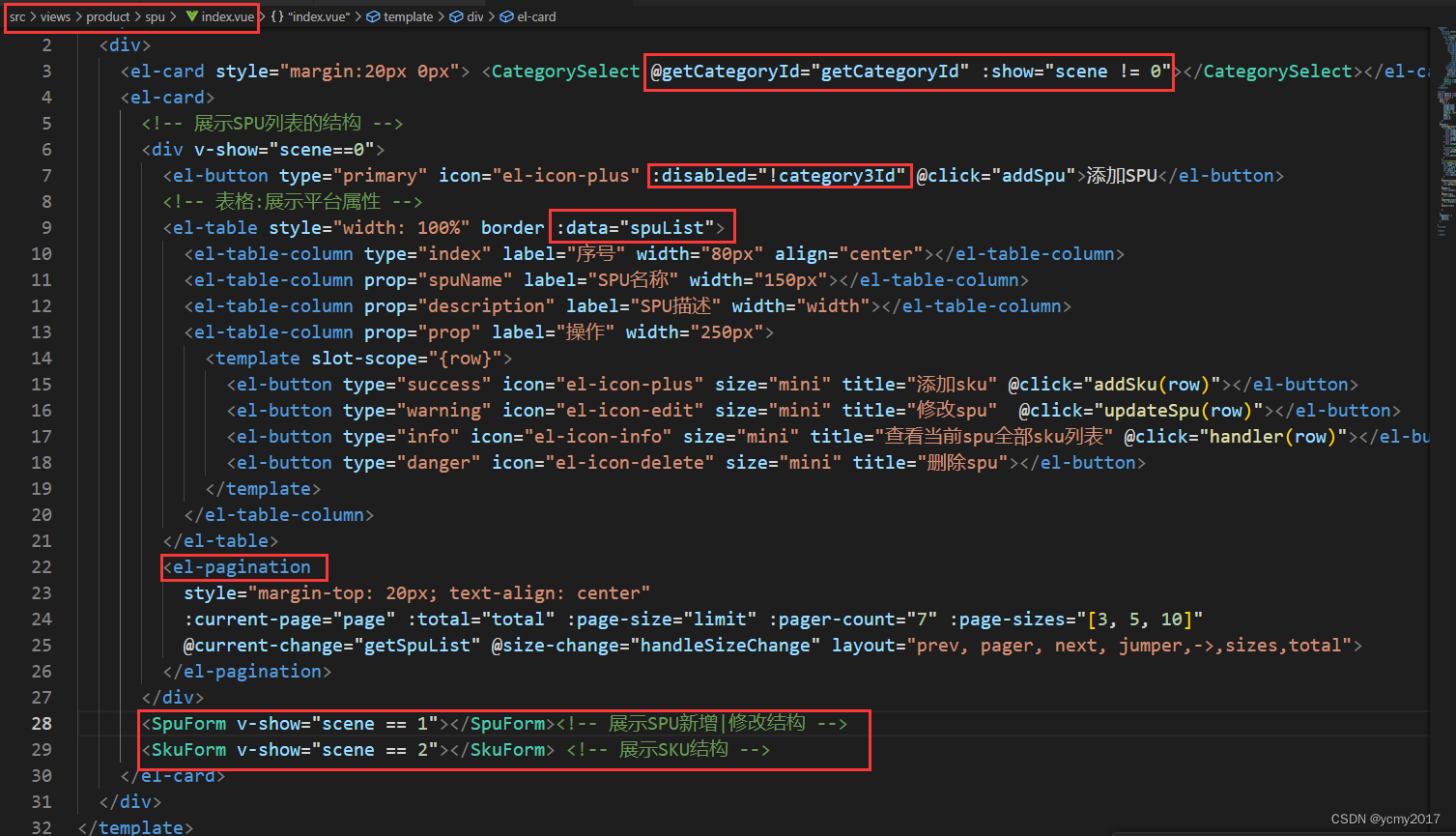1456x836 pixels.
Task: Click :page-sizes="[3, 5, 10]" text
Action: [x=1077, y=620]
